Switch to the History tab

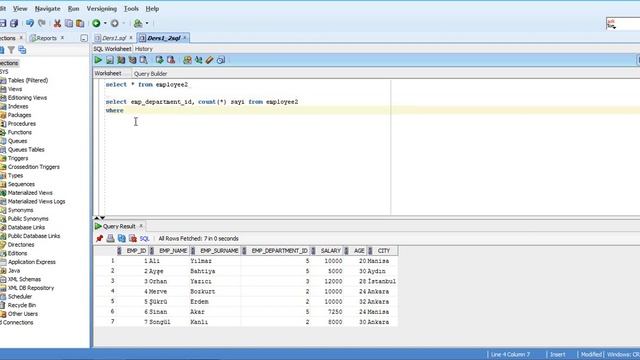[x=144, y=49]
